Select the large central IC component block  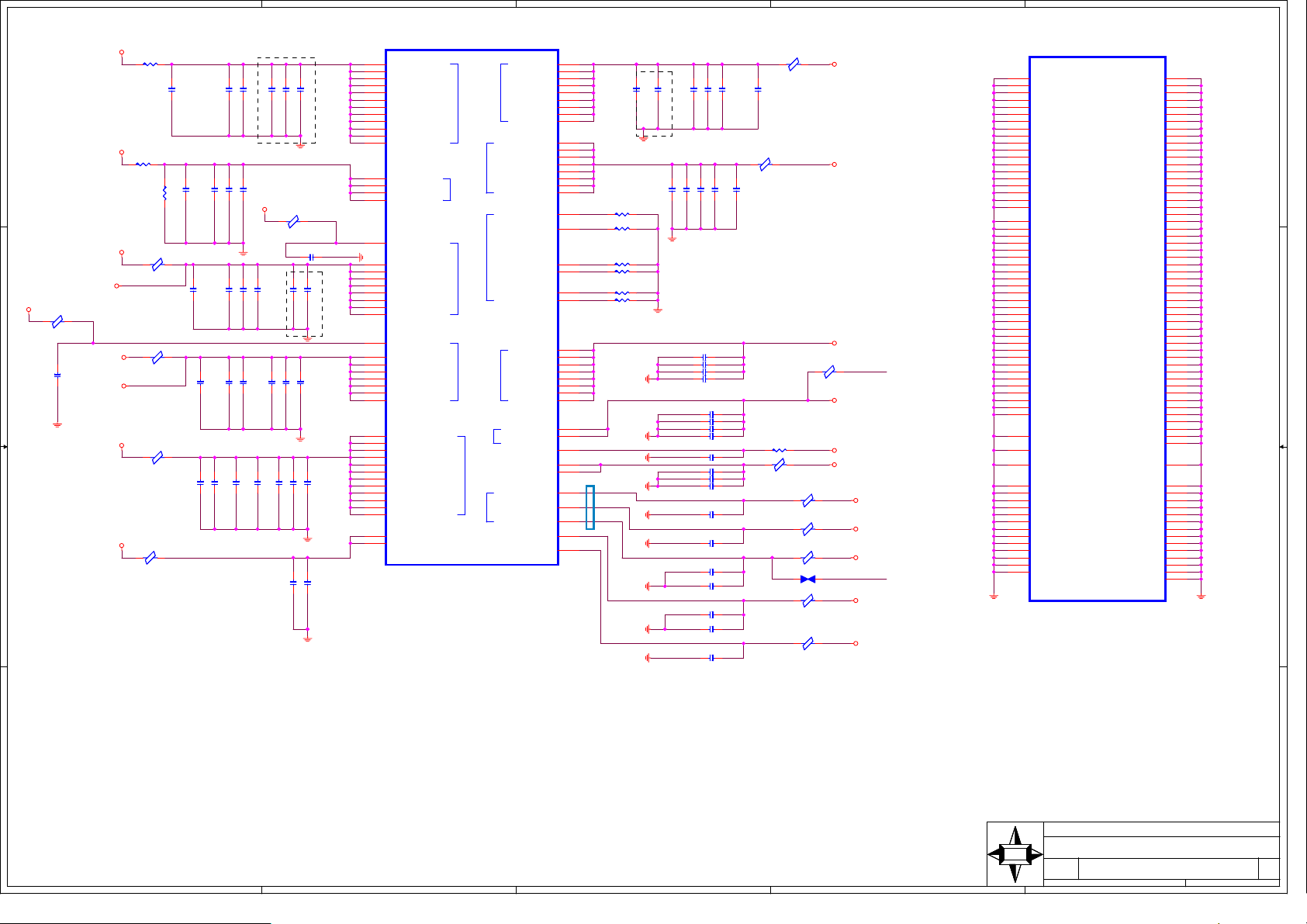point(472,307)
